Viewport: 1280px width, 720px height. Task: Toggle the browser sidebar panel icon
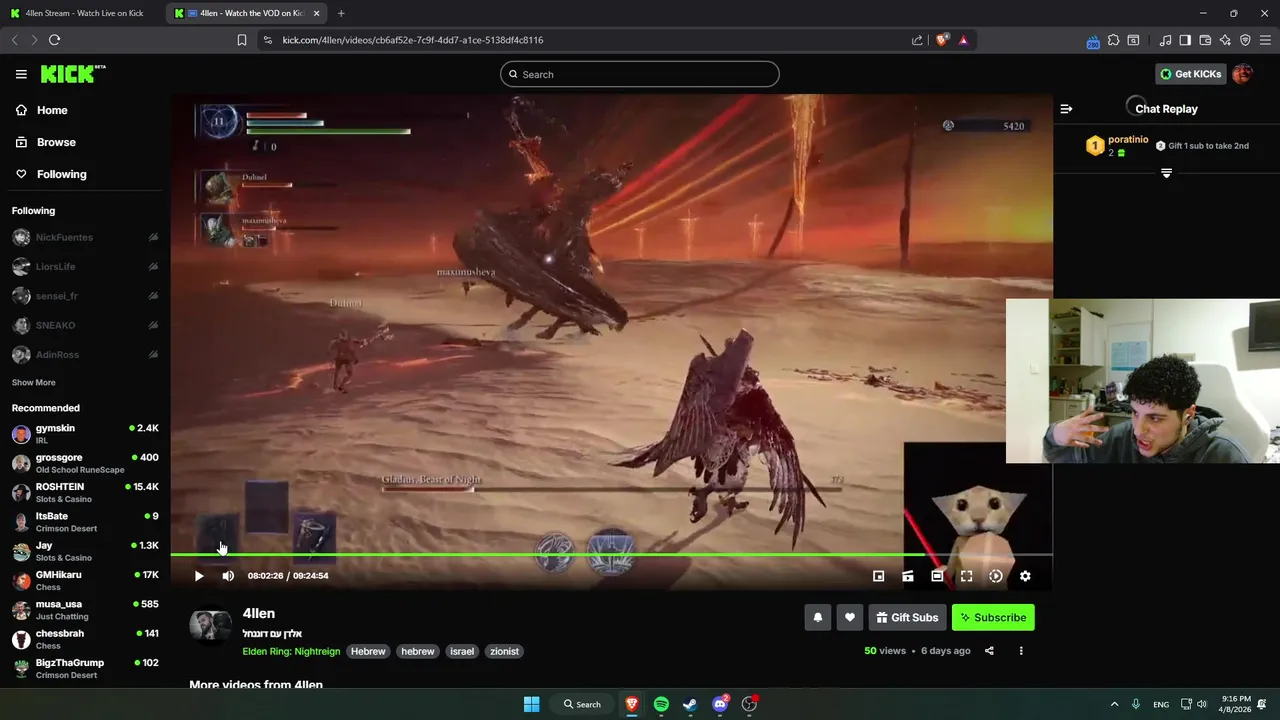point(1185,40)
